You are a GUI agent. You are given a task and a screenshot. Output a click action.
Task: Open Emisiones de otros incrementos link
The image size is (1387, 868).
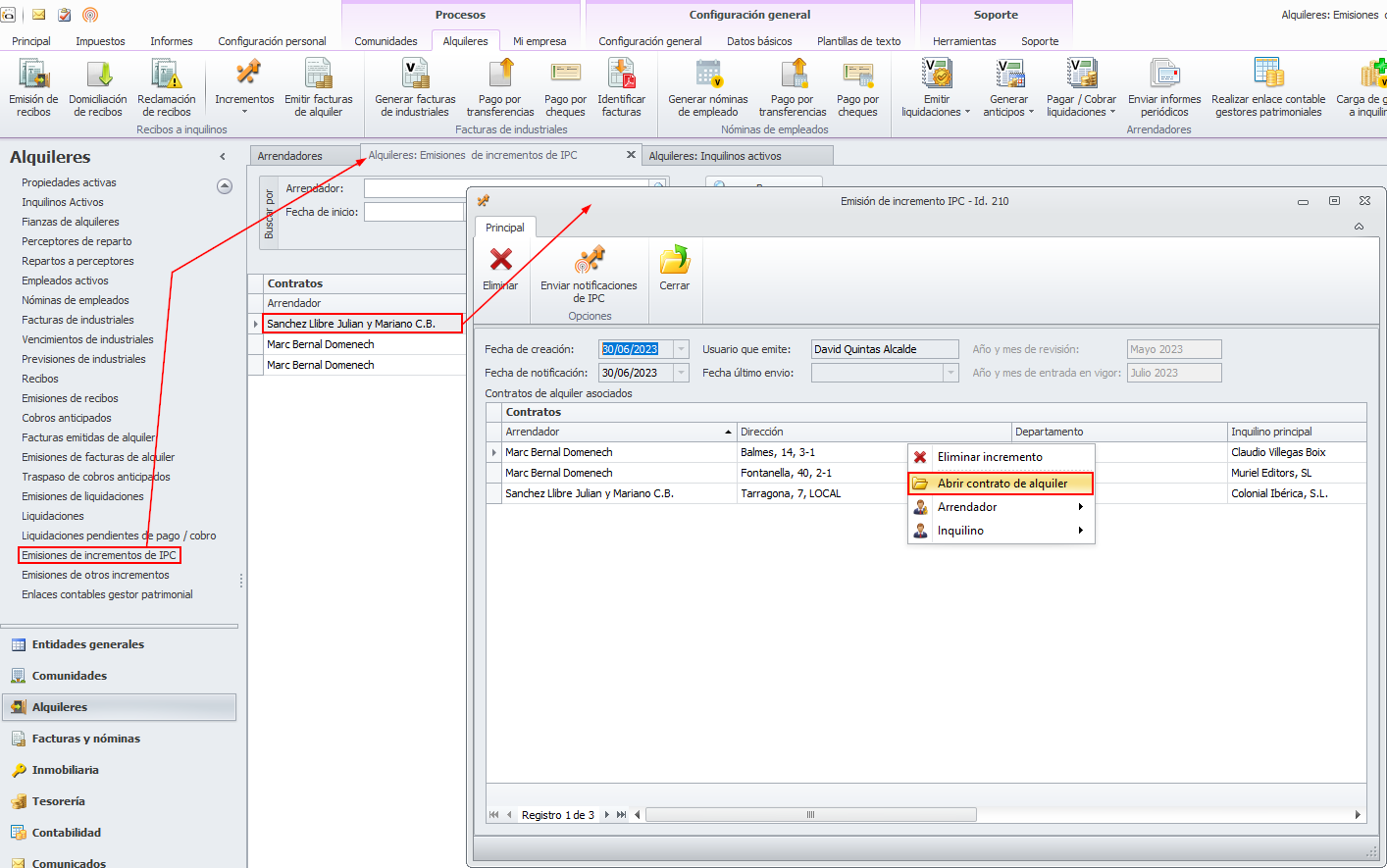(95, 575)
